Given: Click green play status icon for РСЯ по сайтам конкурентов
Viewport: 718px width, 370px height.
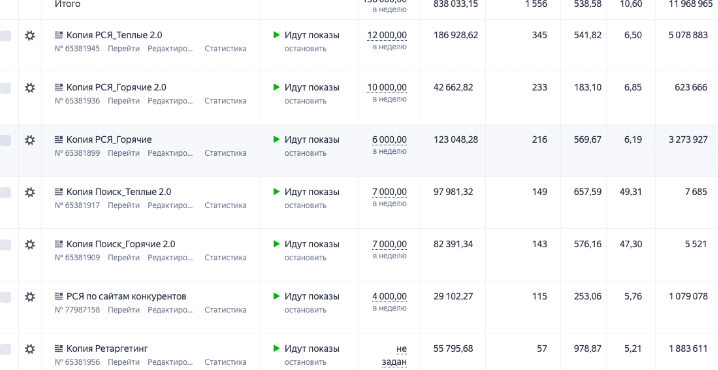Looking at the screenshot, I should pyautogui.click(x=276, y=296).
